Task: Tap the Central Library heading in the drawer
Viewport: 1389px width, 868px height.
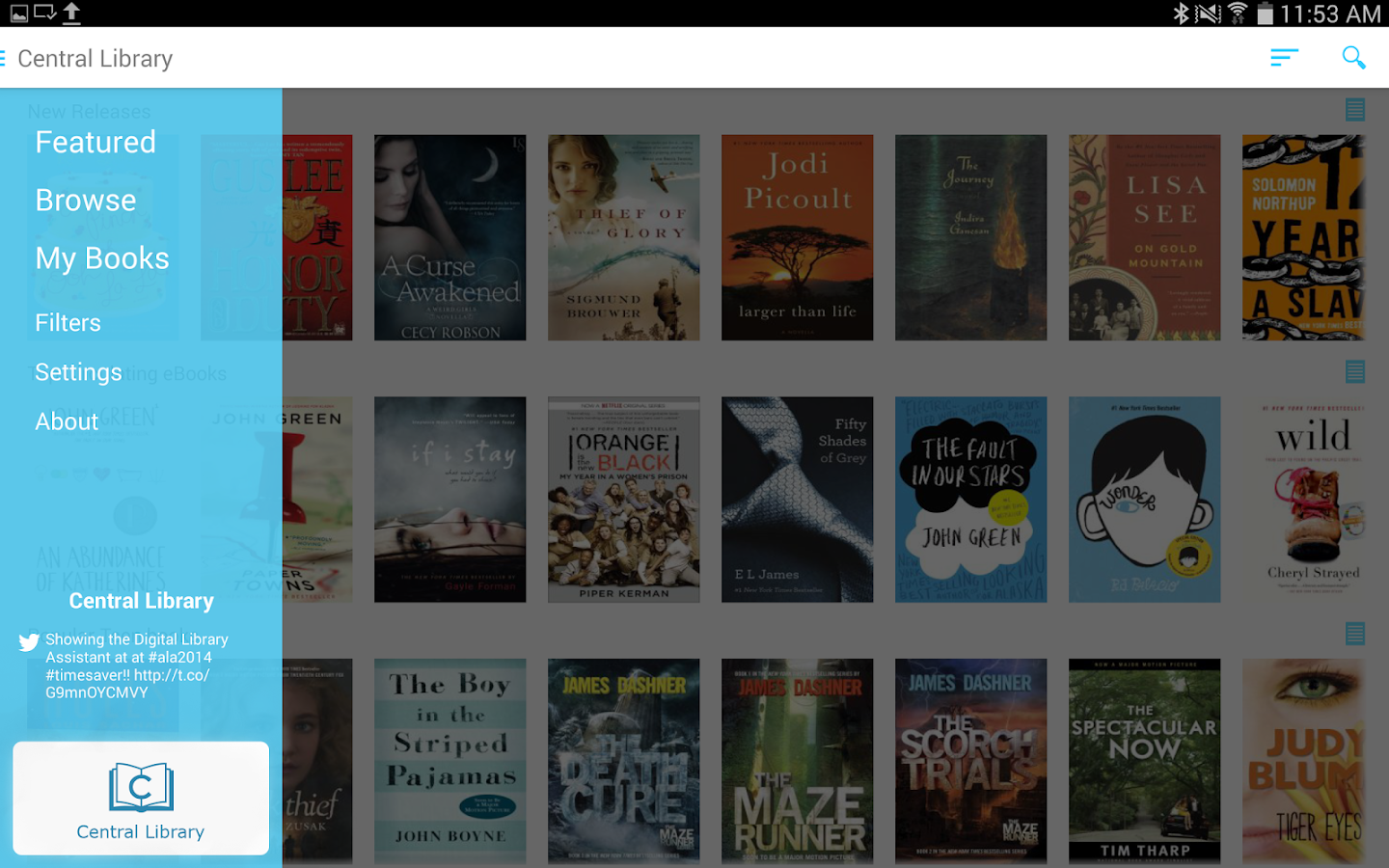Action: 142,601
